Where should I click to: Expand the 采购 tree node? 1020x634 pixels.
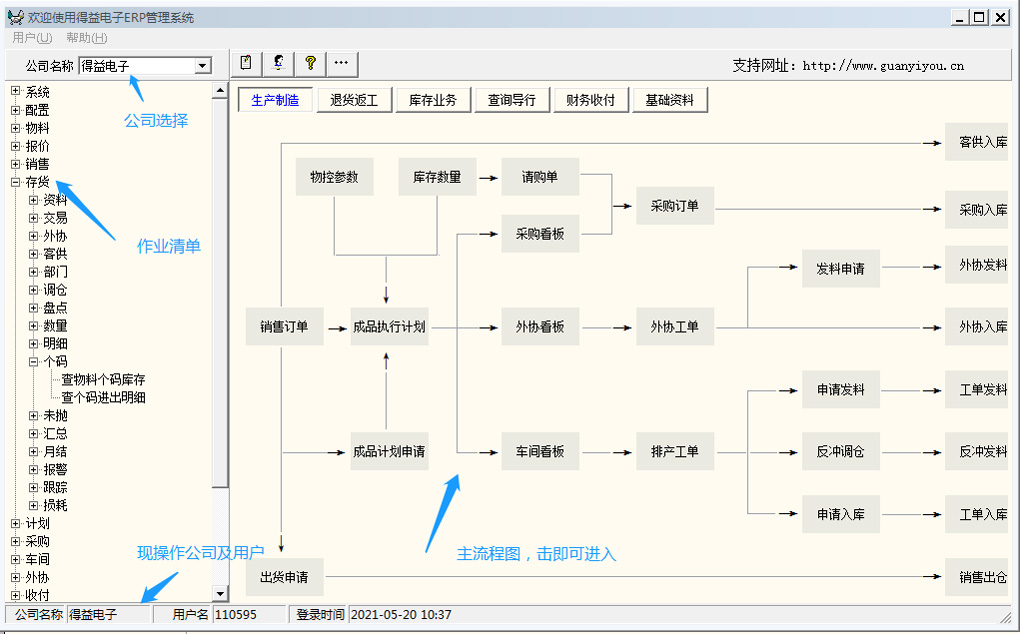15,542
